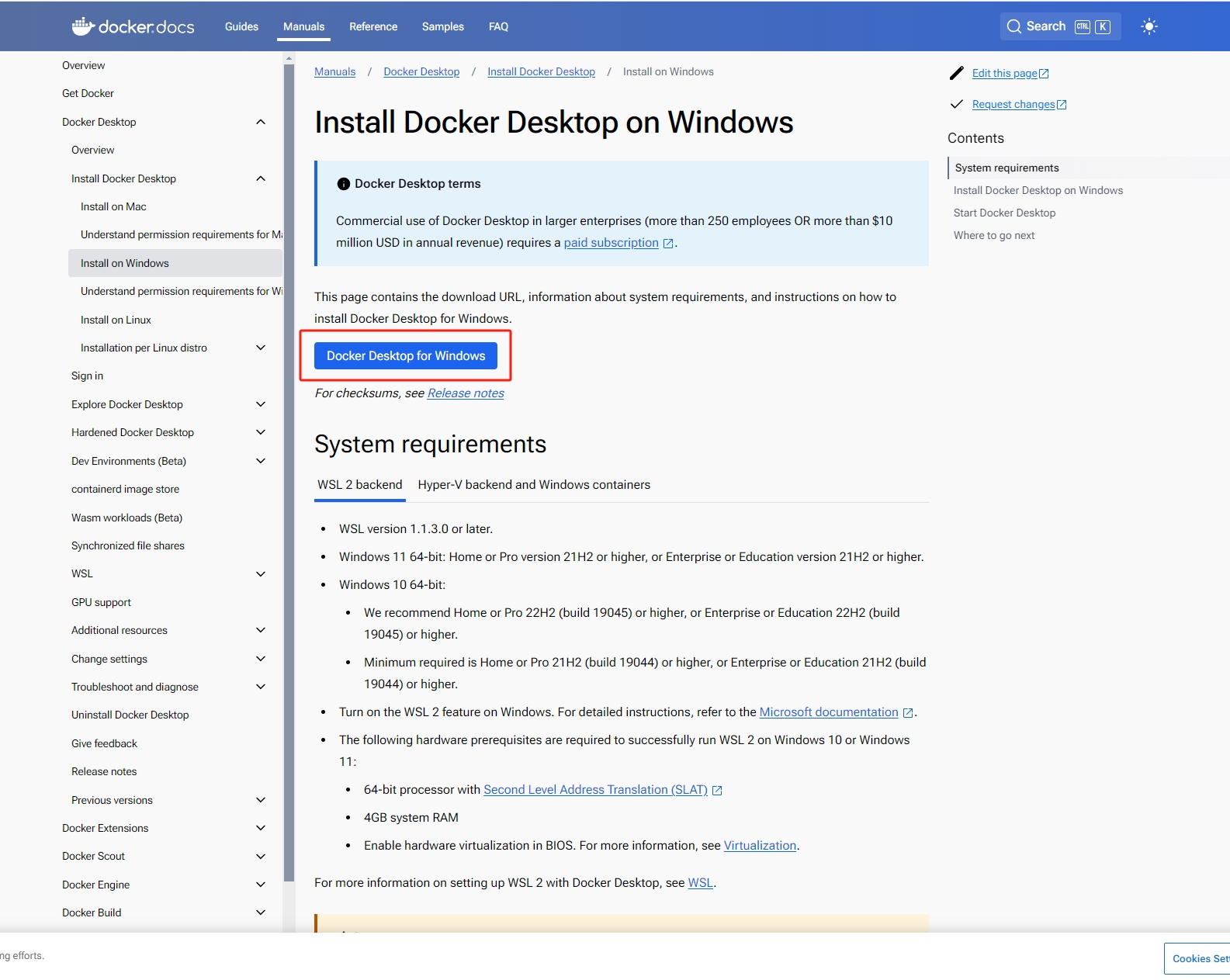Open Synchronized file shares in sidebar
1230x980 pixels.
pos(128,545)
